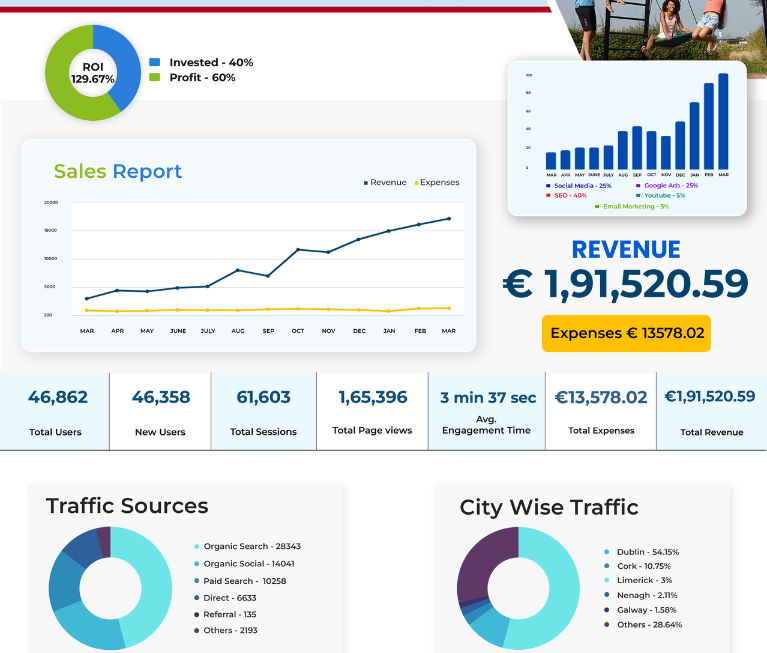Screen dimensions: 767x653
Task: Click the Email Marketing - 5% legend entry
Action: (x=632, y=206)
